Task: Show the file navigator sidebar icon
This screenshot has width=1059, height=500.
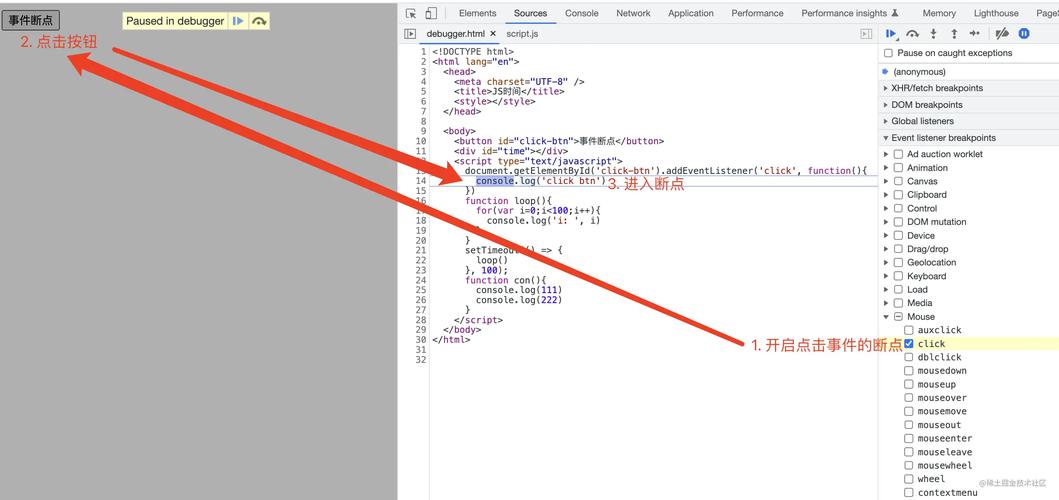Action: tap(410, 34)
